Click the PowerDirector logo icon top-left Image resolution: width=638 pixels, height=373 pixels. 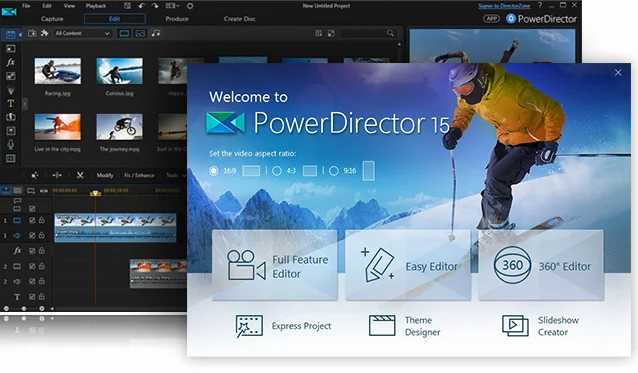9,12
